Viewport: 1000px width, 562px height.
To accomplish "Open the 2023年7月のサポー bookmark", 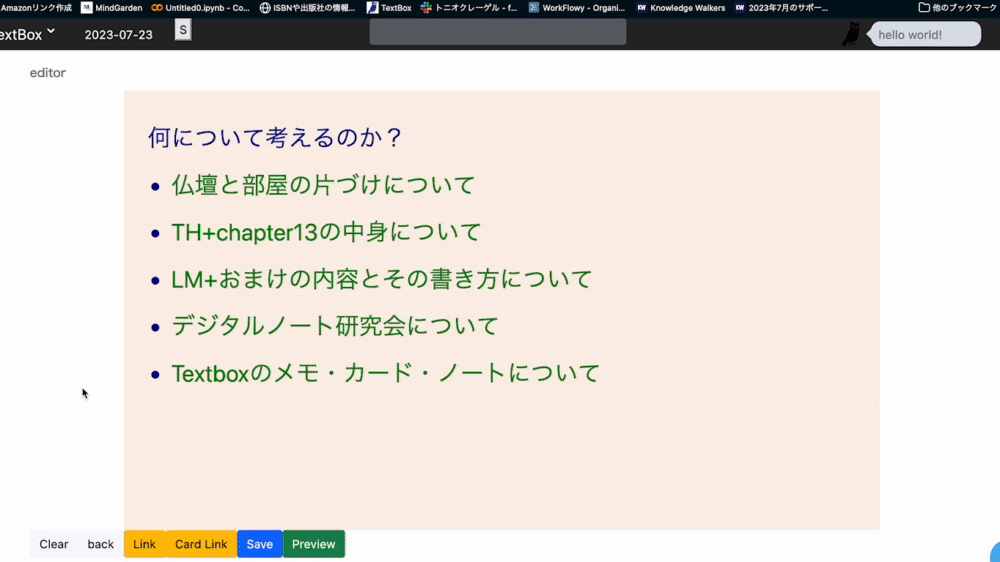I will click(781, 8).
